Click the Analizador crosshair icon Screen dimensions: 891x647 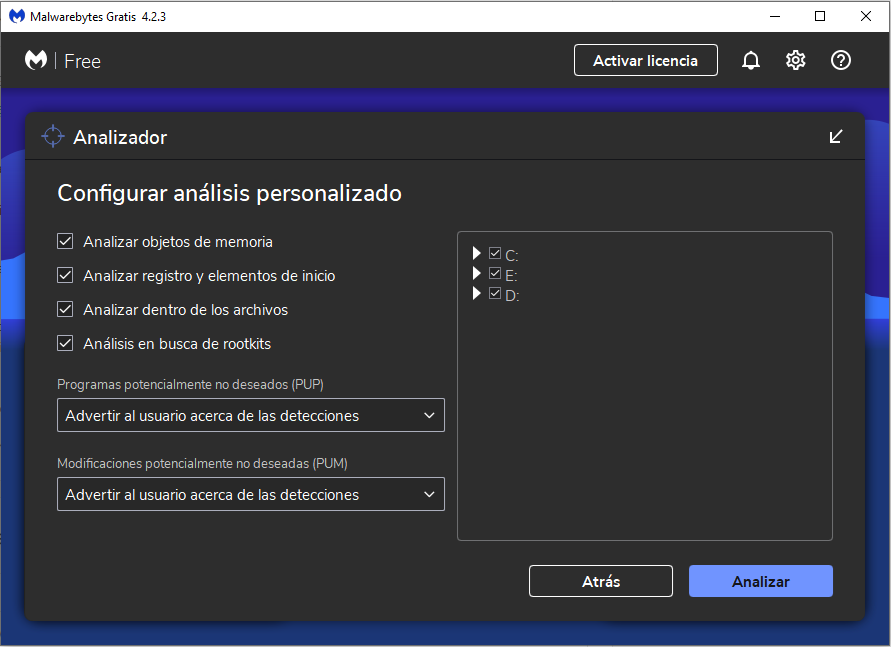coord(53,136)
